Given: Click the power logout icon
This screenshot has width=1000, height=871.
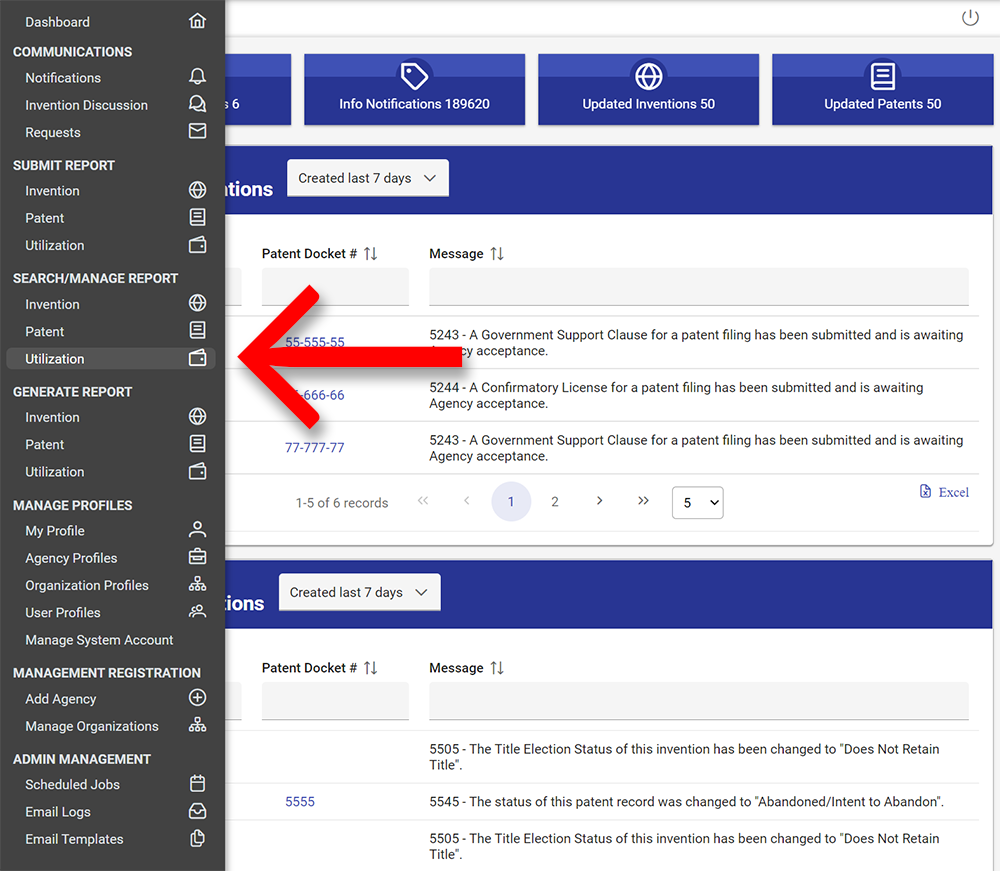Looking at the screenshot, I should click(969, 18).
